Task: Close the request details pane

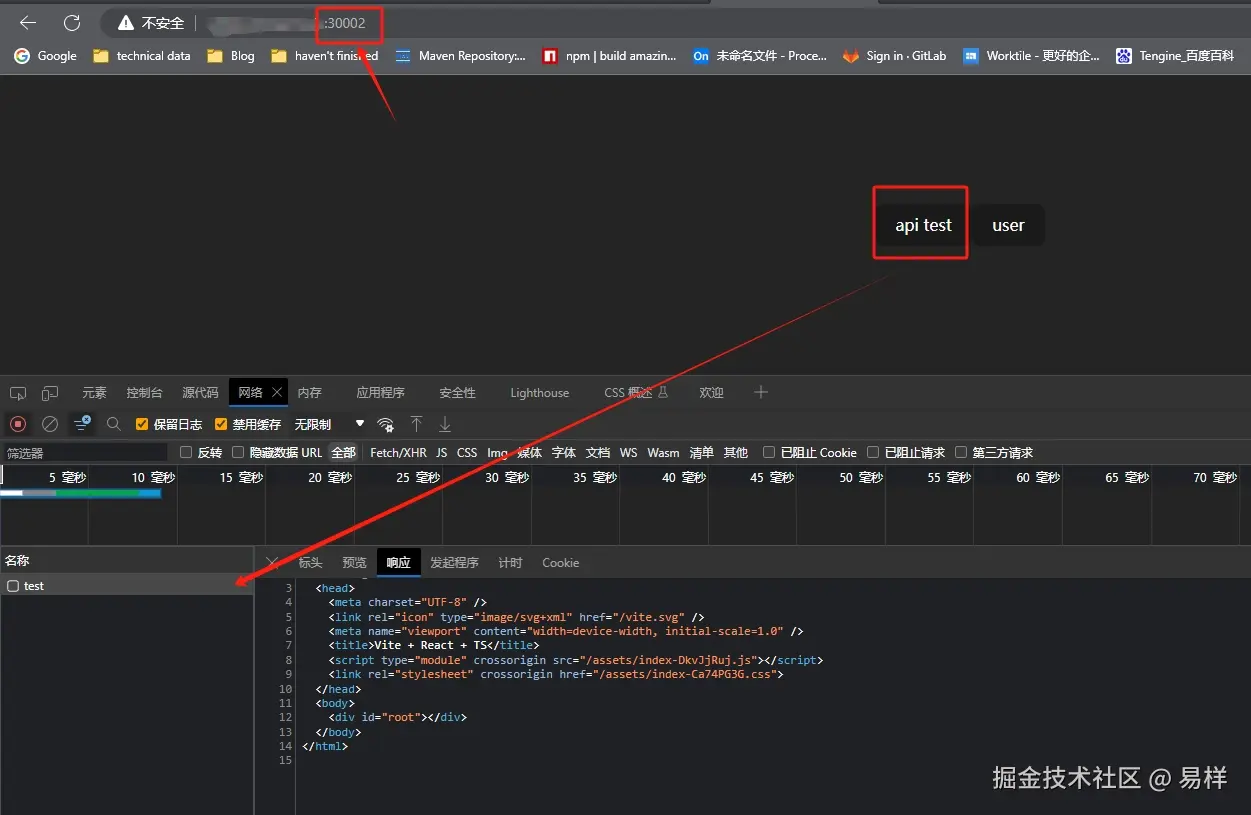Action: click(272, 562)
